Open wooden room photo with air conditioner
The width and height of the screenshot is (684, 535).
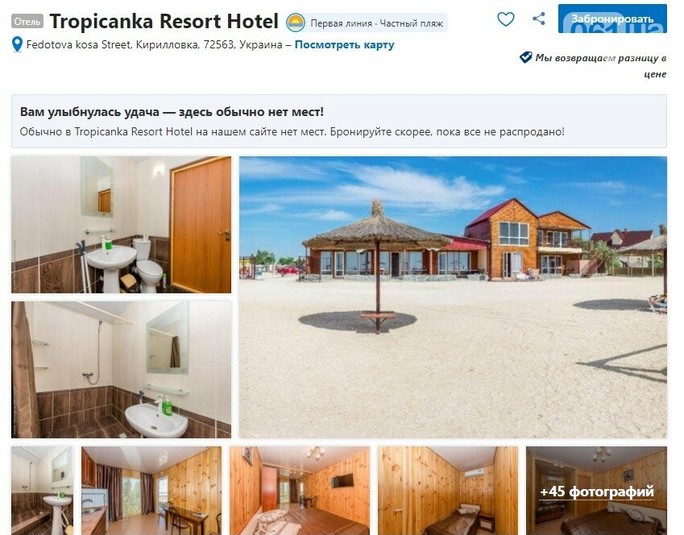[x=448, y=490]
